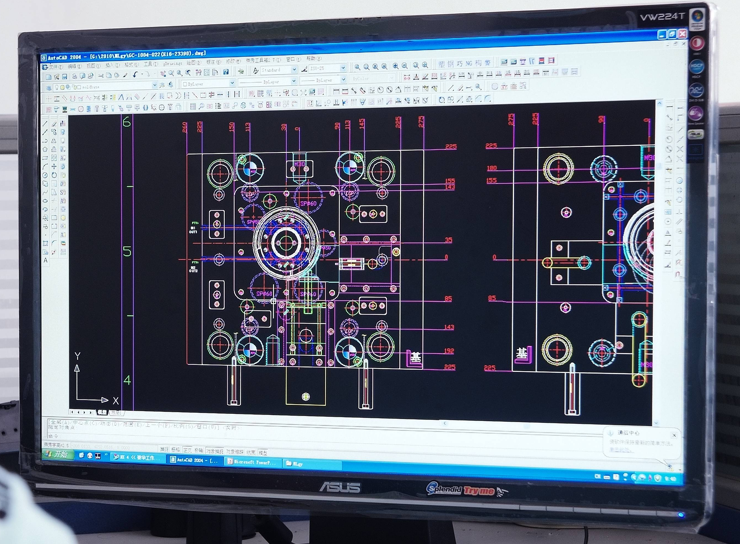The image size is (740, 560).
Task: Toggle 对象捕捉 (Object Snap) in the status bar
Action: pyautogui.click(x=214, y=451)
